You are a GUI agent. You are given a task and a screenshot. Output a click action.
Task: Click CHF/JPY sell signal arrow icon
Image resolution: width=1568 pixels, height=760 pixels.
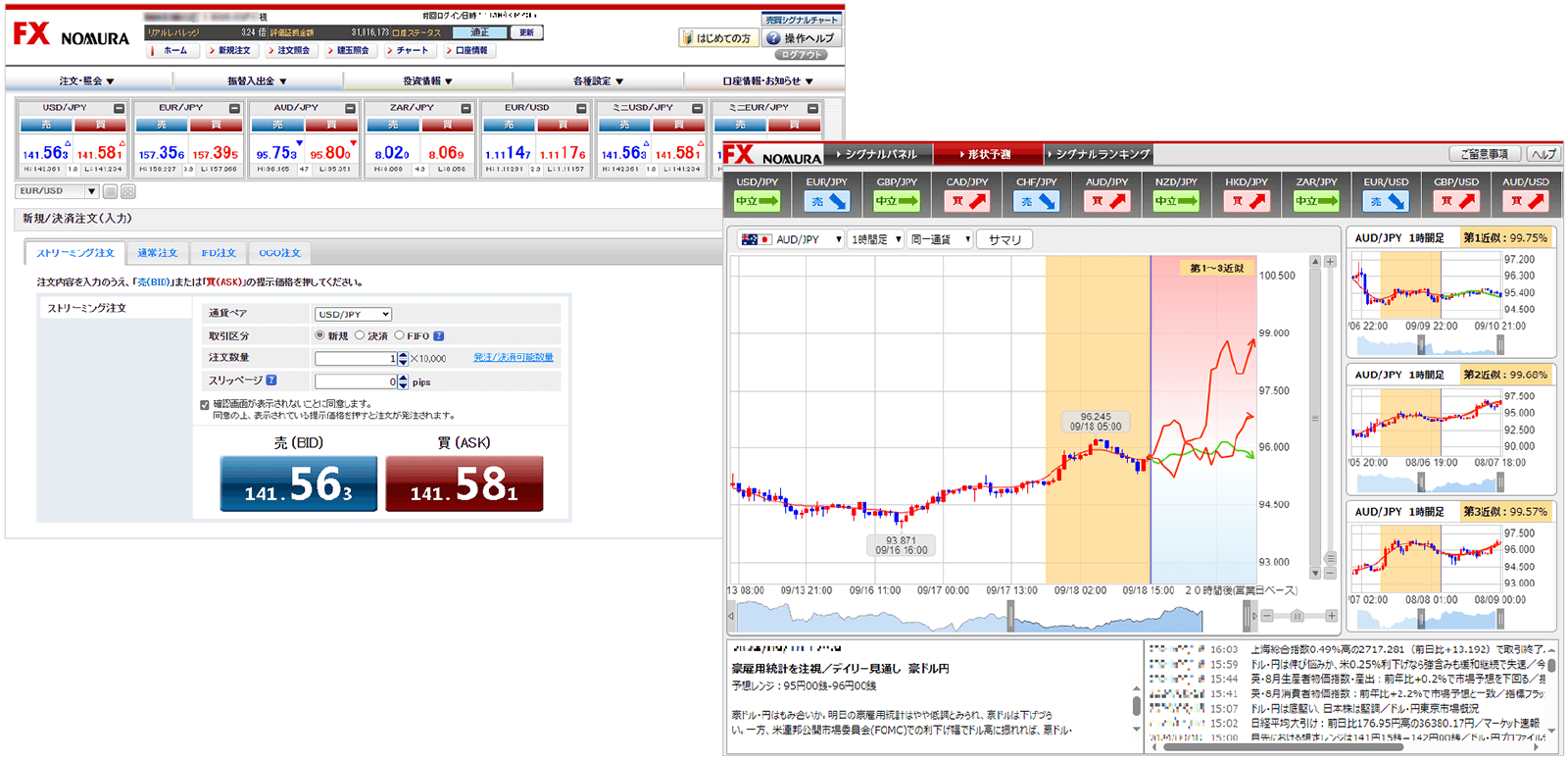pyautogui.click(x=1036, y=201)
